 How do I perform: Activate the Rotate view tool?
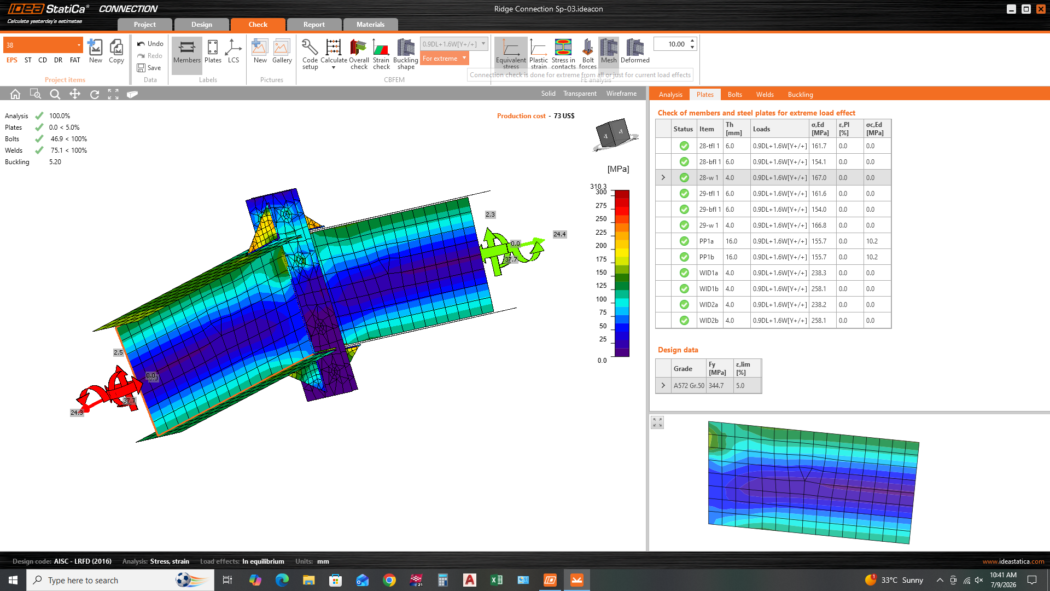[x=94, y=94]
